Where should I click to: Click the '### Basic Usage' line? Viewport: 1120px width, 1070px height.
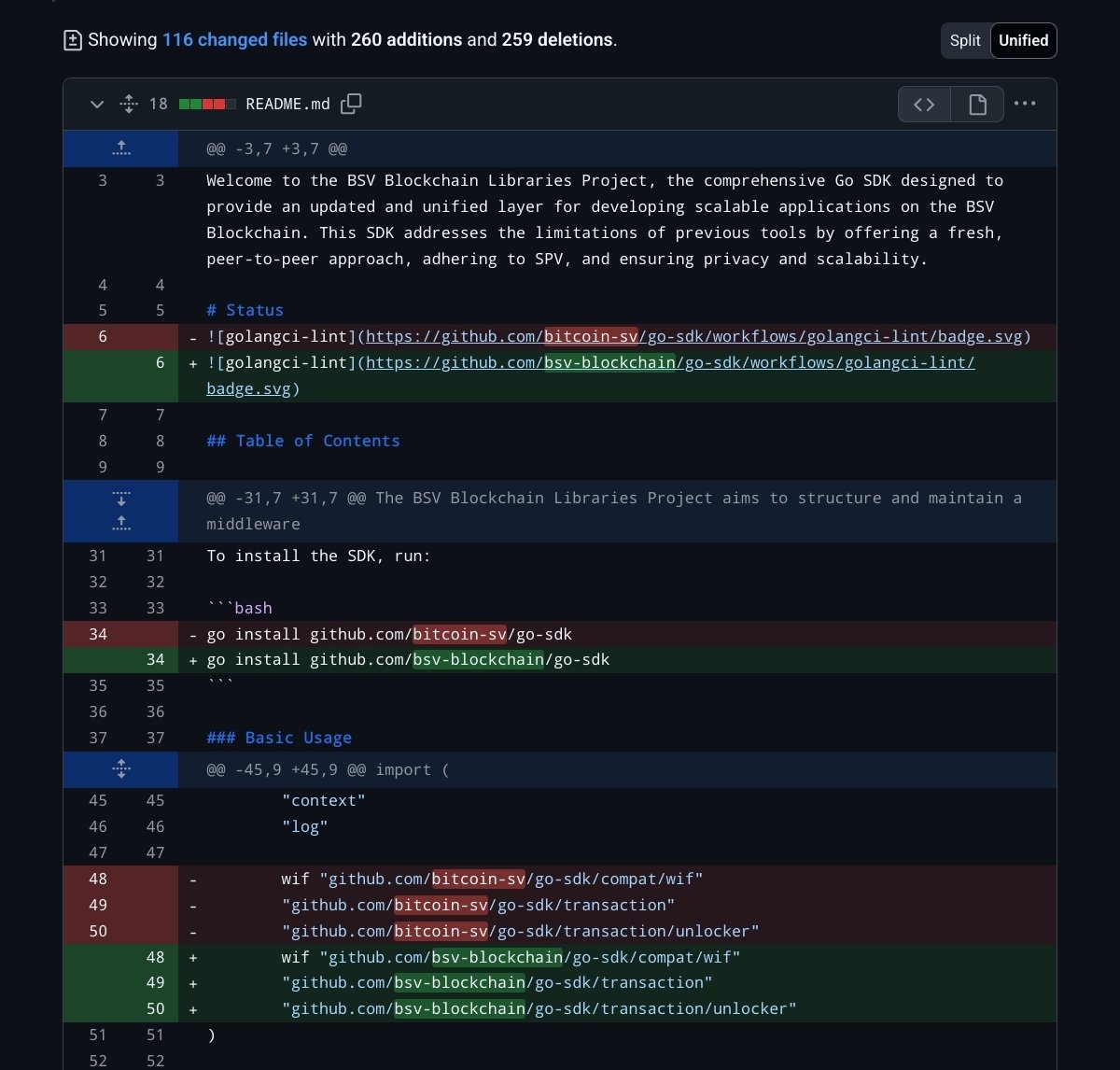(279, 738)
